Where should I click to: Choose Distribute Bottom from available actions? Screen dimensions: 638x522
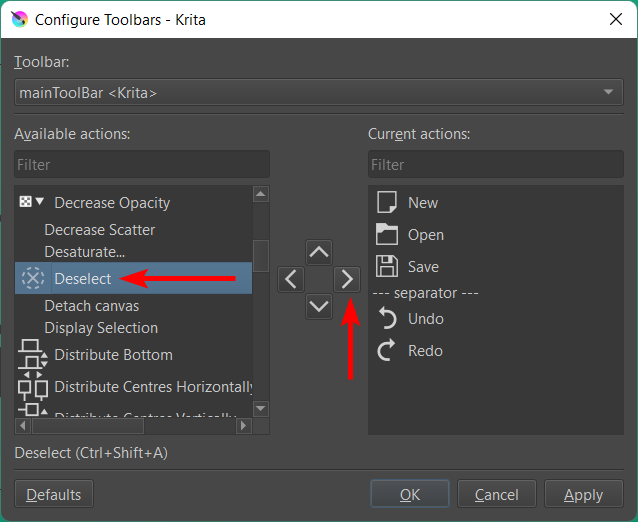tap(113, 355)
